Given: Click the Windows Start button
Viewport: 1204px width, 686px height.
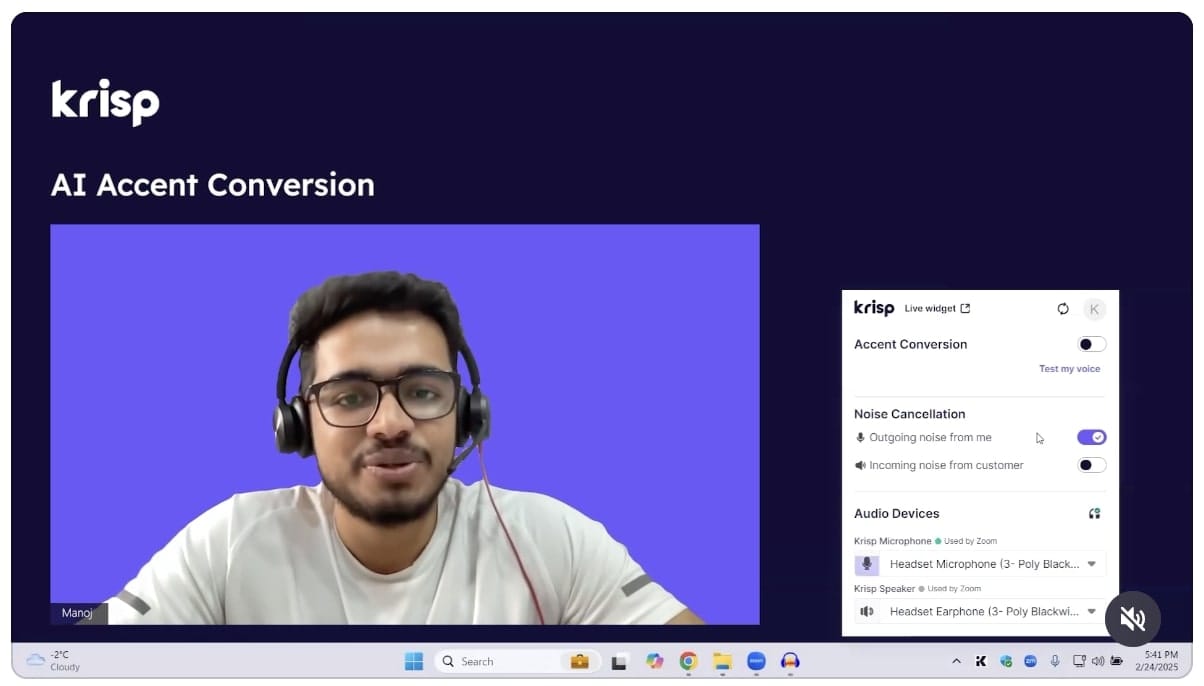Looking at the screenshot, I should click(413, 661).
